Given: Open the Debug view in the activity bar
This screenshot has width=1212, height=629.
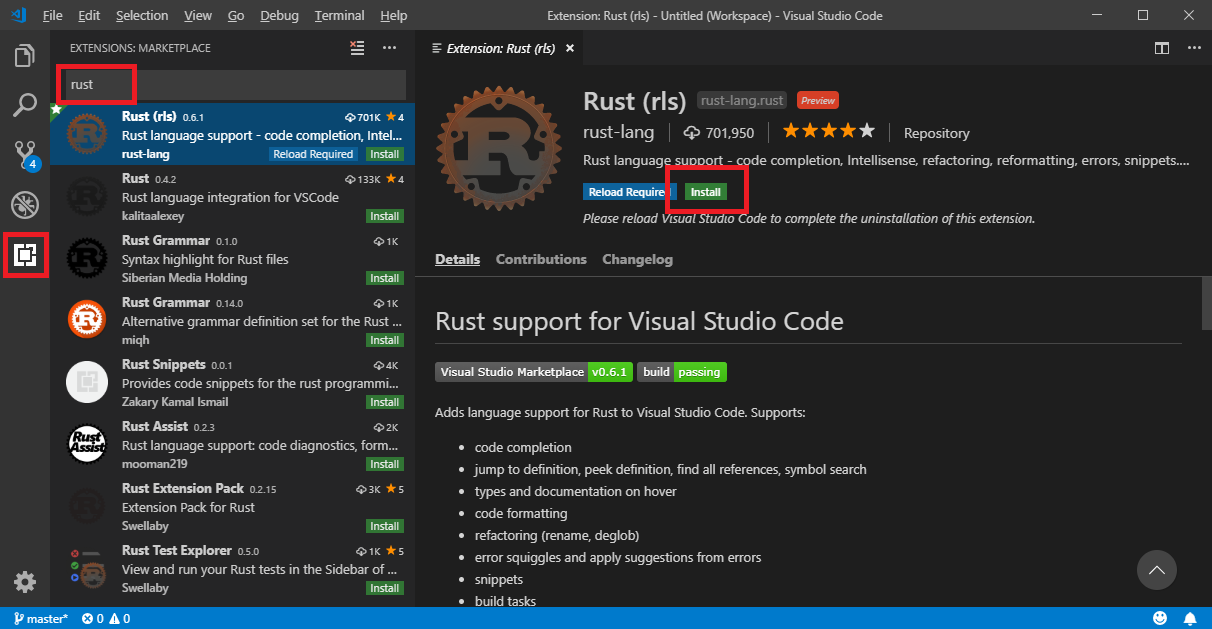Looking at the screenshot, I should pos(25,204).
